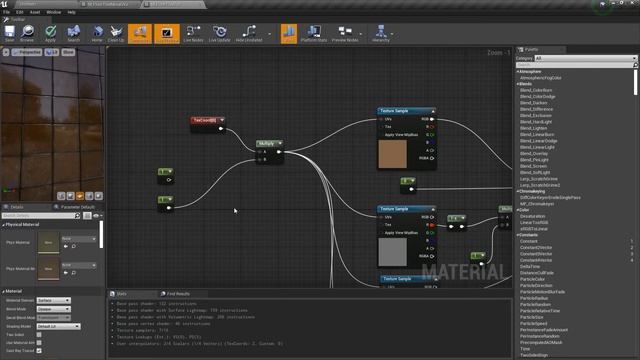The image size is (640, 360).
Task: Toggle the Live Preview toolbar button
Action: [167, 33]
